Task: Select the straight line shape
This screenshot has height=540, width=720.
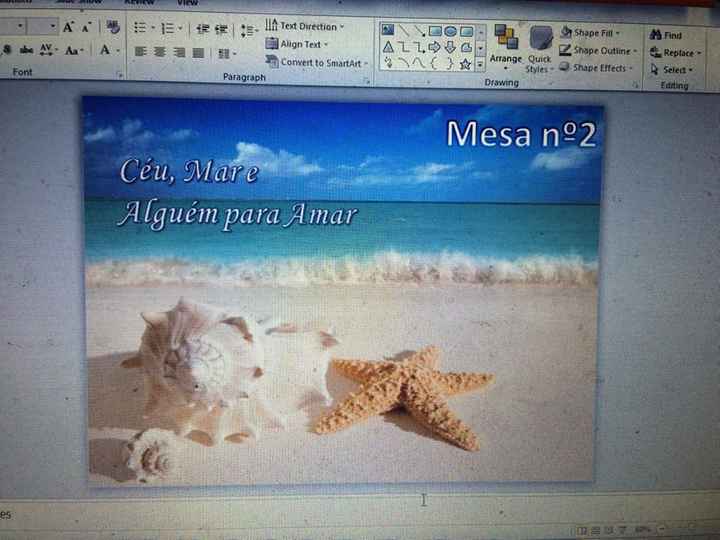Action: tap(404, 31)
